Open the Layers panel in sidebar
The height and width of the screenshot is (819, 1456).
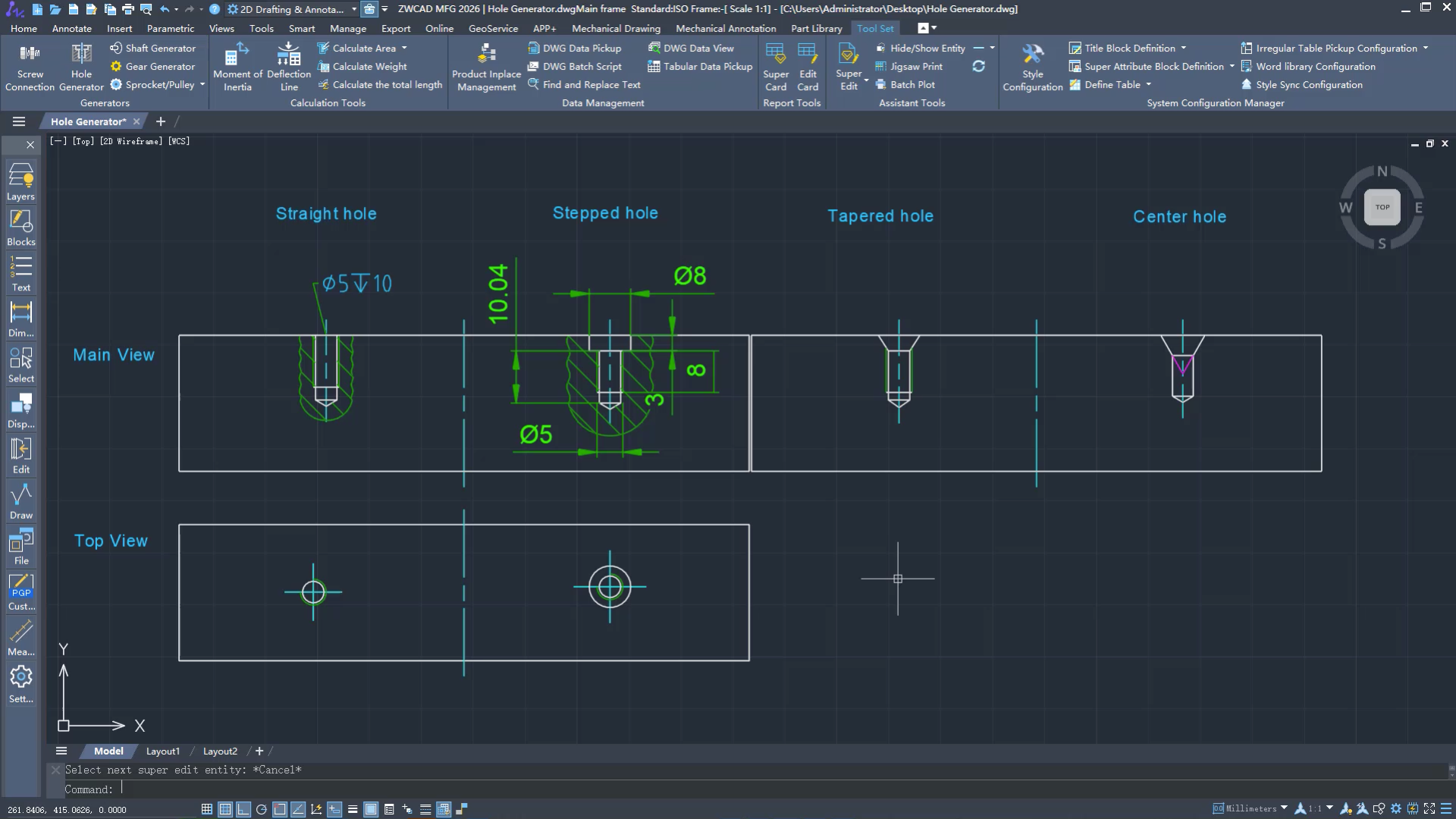(x=21, y=182)
